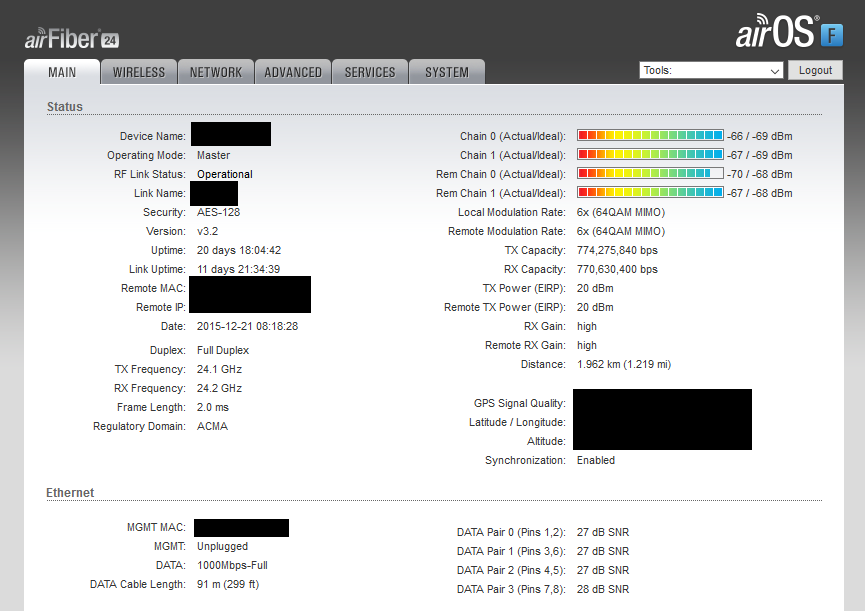Click the Distance value 1.962 km
The image size is (865, 611).
(x=624, y=365)
